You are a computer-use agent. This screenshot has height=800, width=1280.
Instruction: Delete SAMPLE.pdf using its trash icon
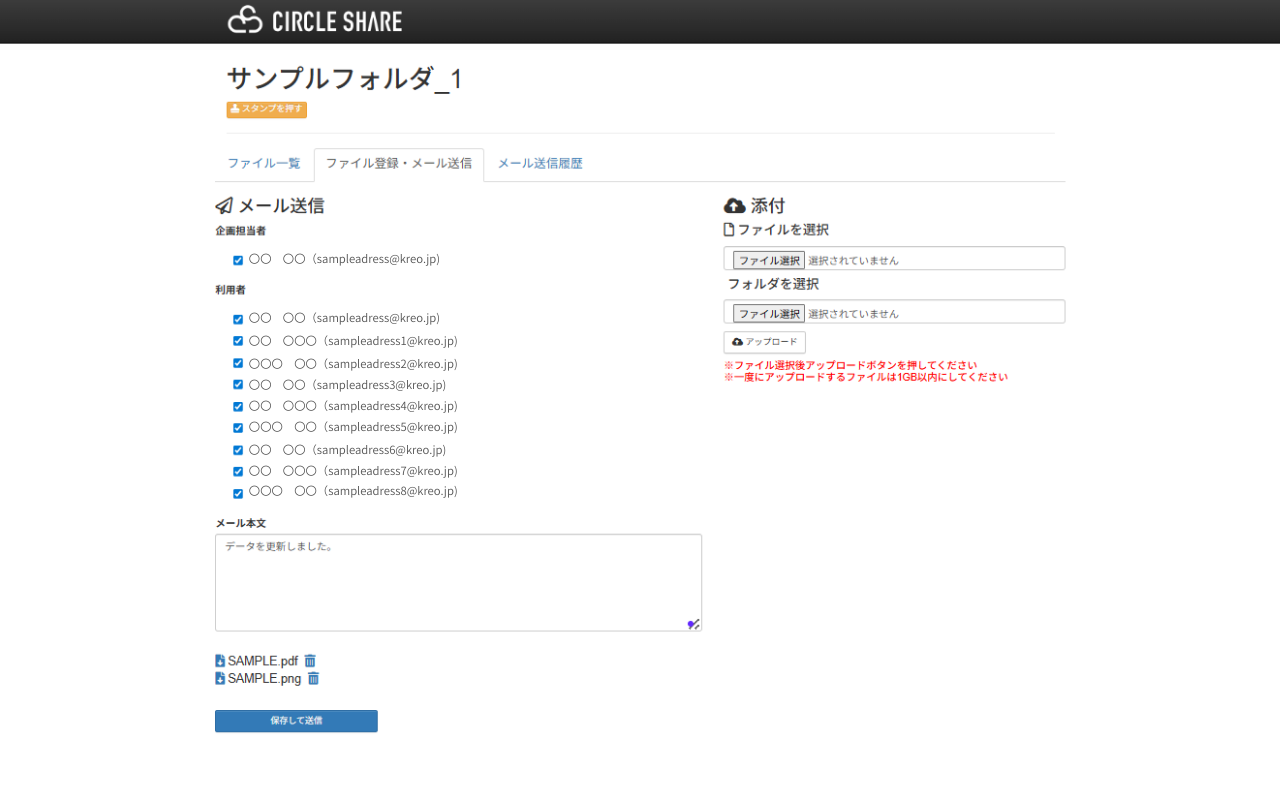[x=310, y=661]
